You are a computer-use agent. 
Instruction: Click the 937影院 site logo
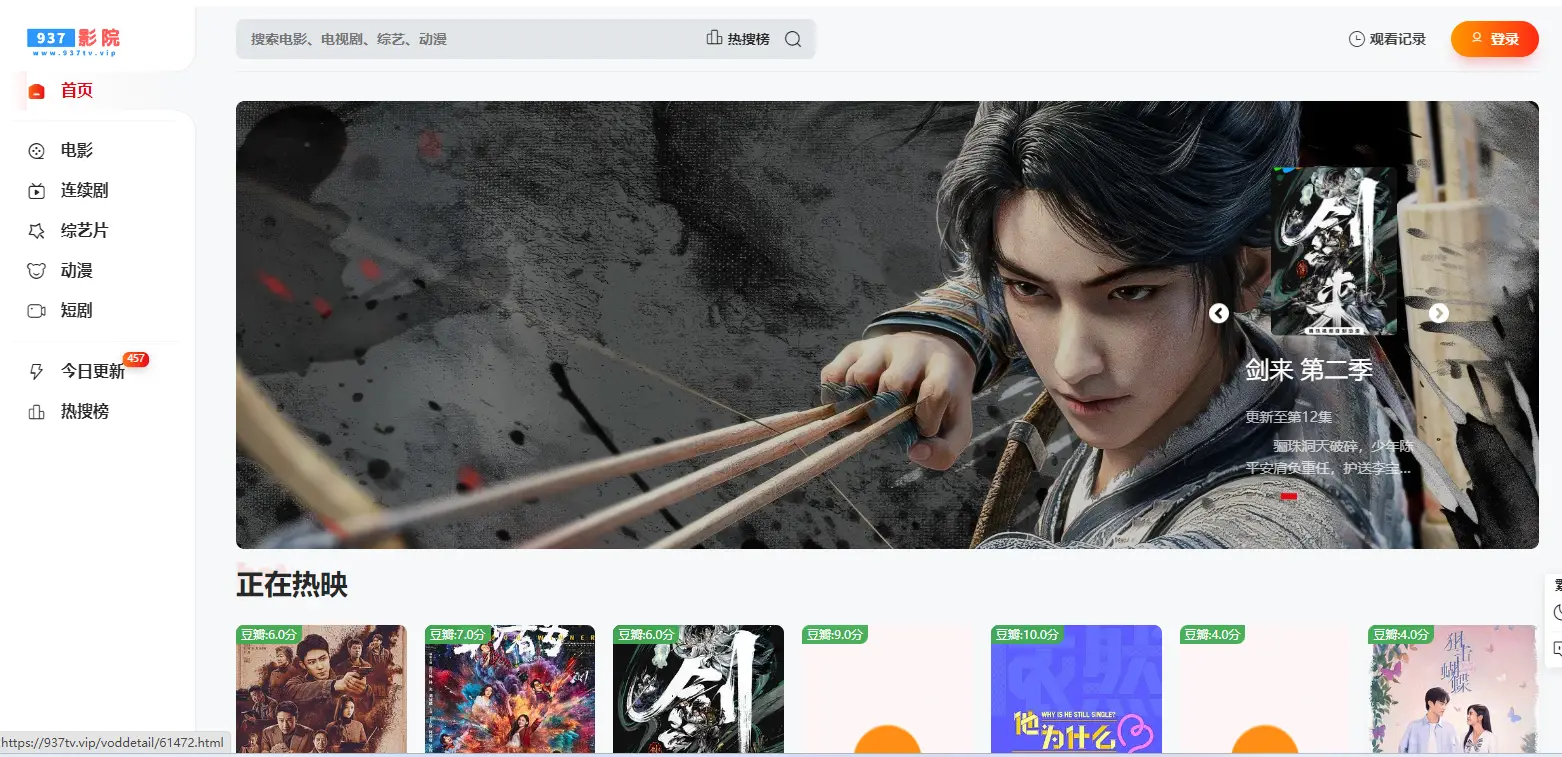coord(74,41)
